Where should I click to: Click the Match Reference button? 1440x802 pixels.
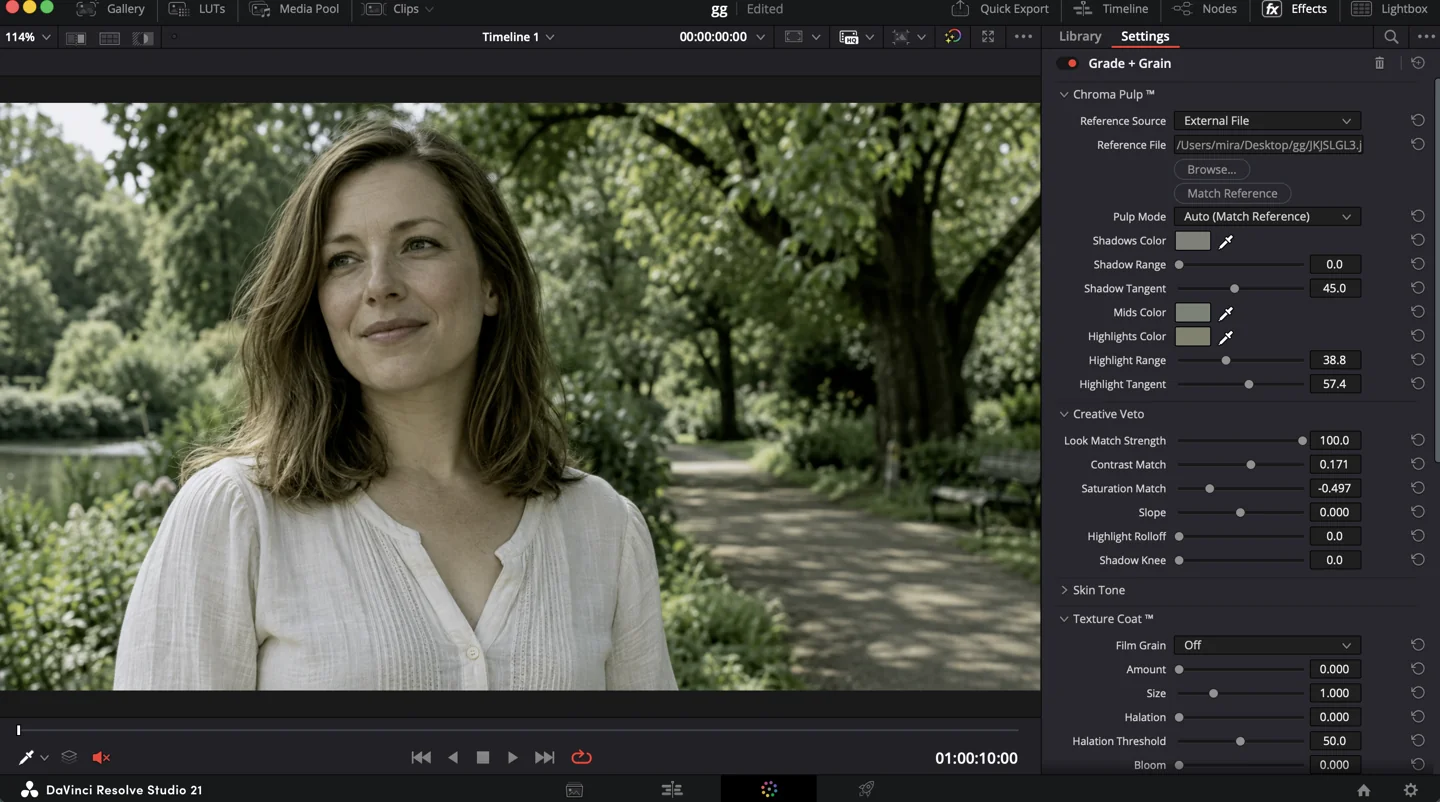tap(1232, 193)
